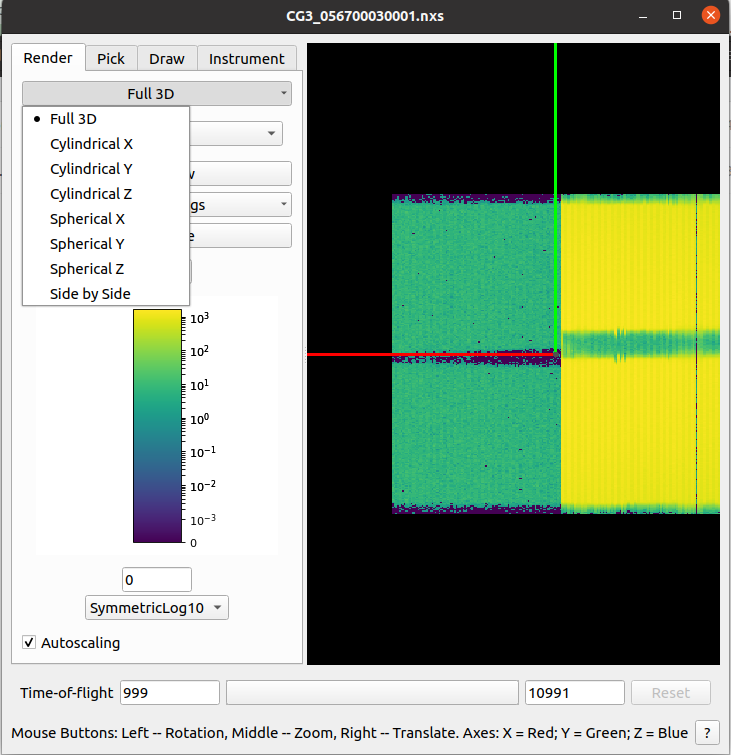Switch to the Render tab
This screenshot has width=731, height=755.
coord(48,58)
